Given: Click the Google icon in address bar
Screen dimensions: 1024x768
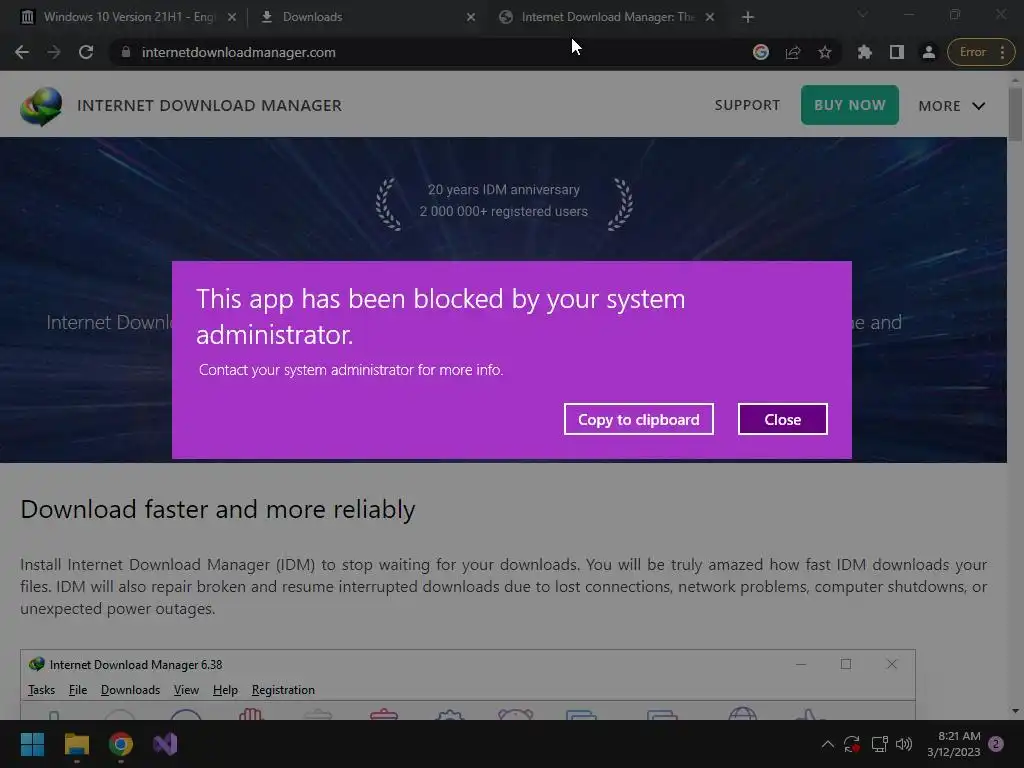Looking at the screenshot, I should pos(761,52).
